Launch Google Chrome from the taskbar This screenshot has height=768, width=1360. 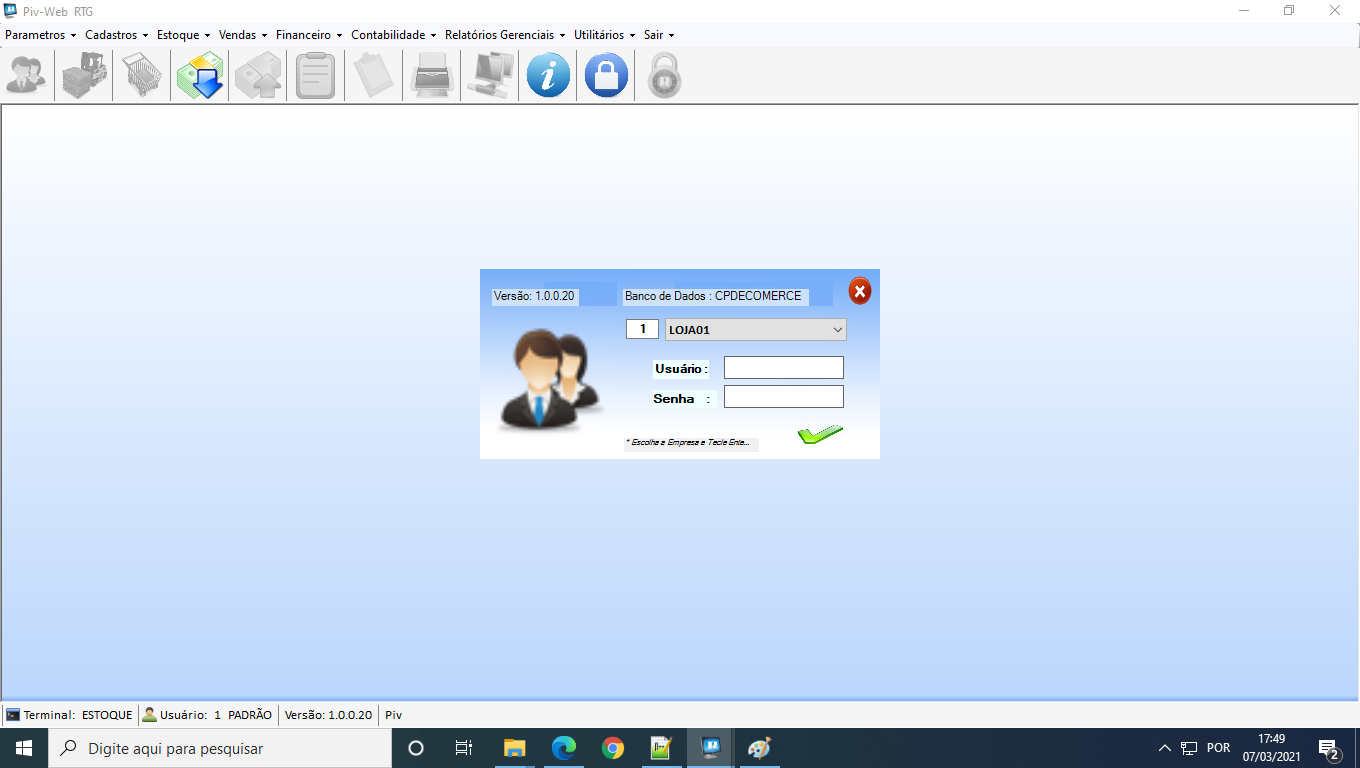[x=613, y=748]
